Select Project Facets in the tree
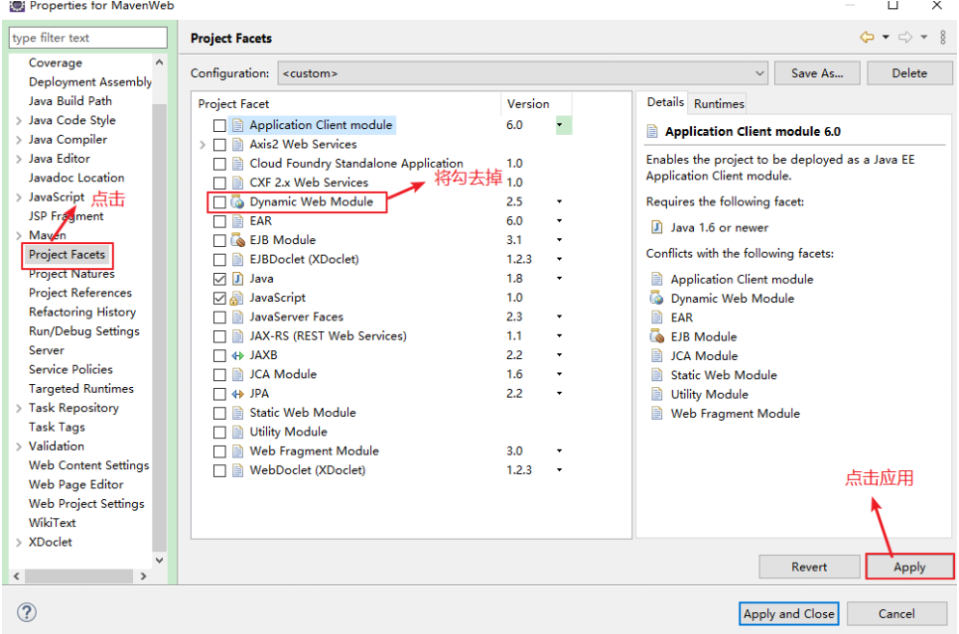Screen dimensions: 959x634 coord(67,254)
